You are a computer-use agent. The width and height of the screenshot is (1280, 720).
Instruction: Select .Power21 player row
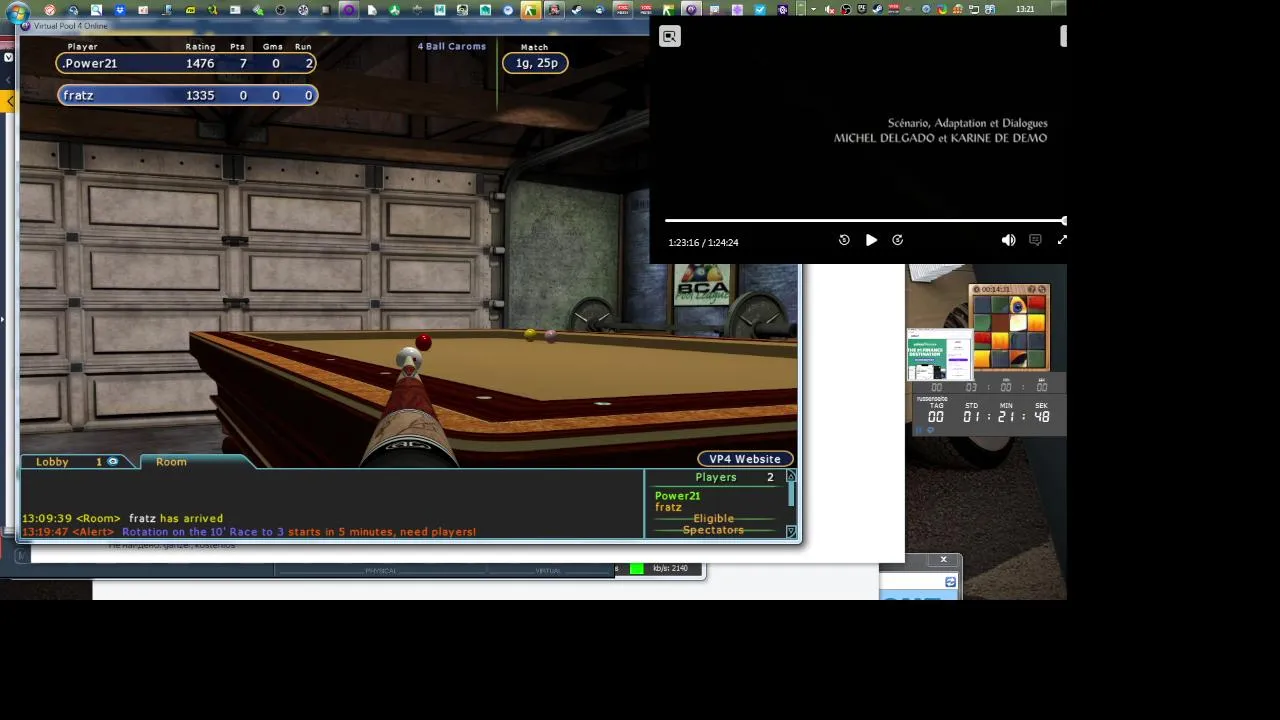pyautogui.click(x=187, y=63)
